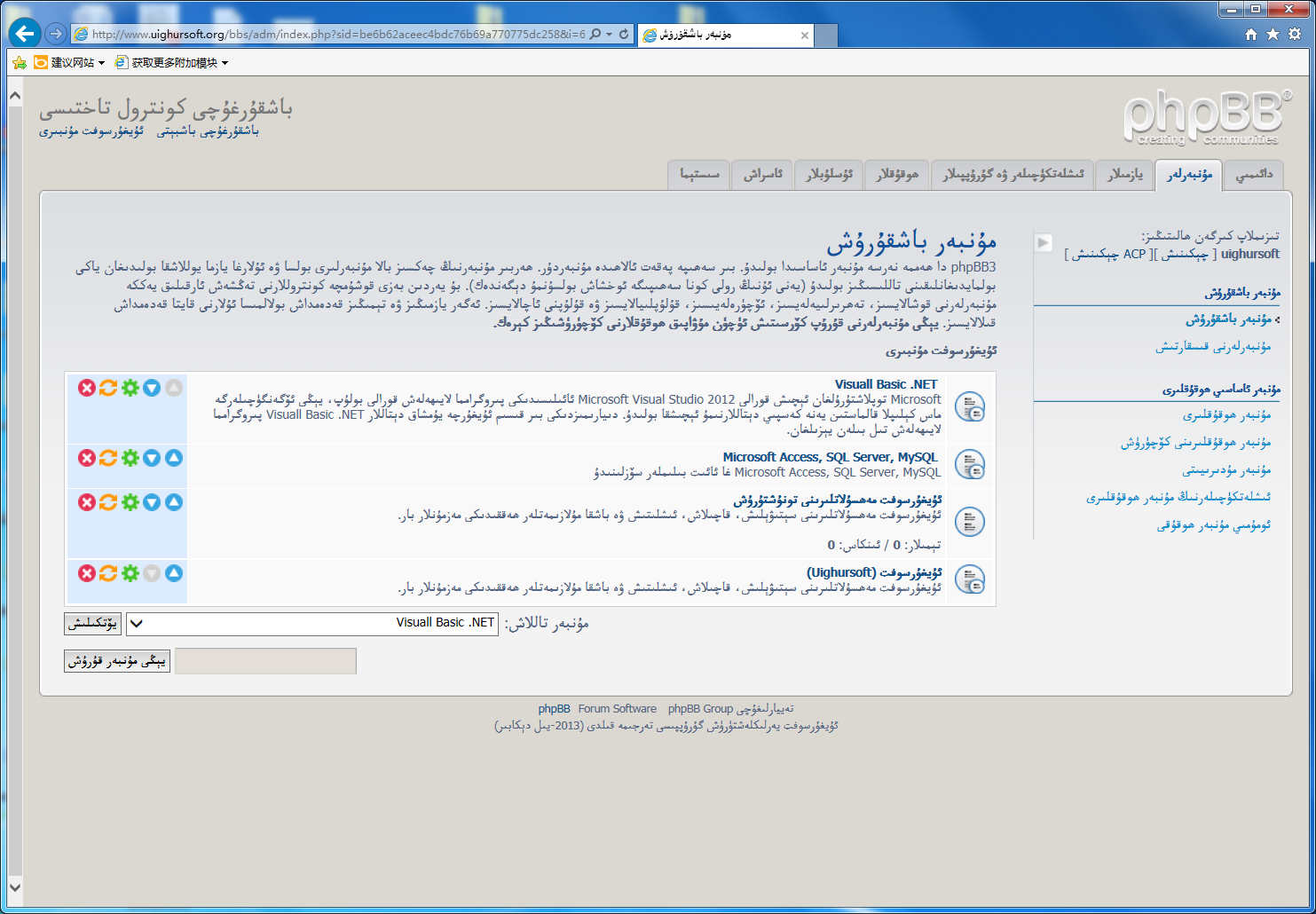This screenshot has height=914, width=1316.
Task: Open browser Favorites star icon
Action: click(1273, 34)
